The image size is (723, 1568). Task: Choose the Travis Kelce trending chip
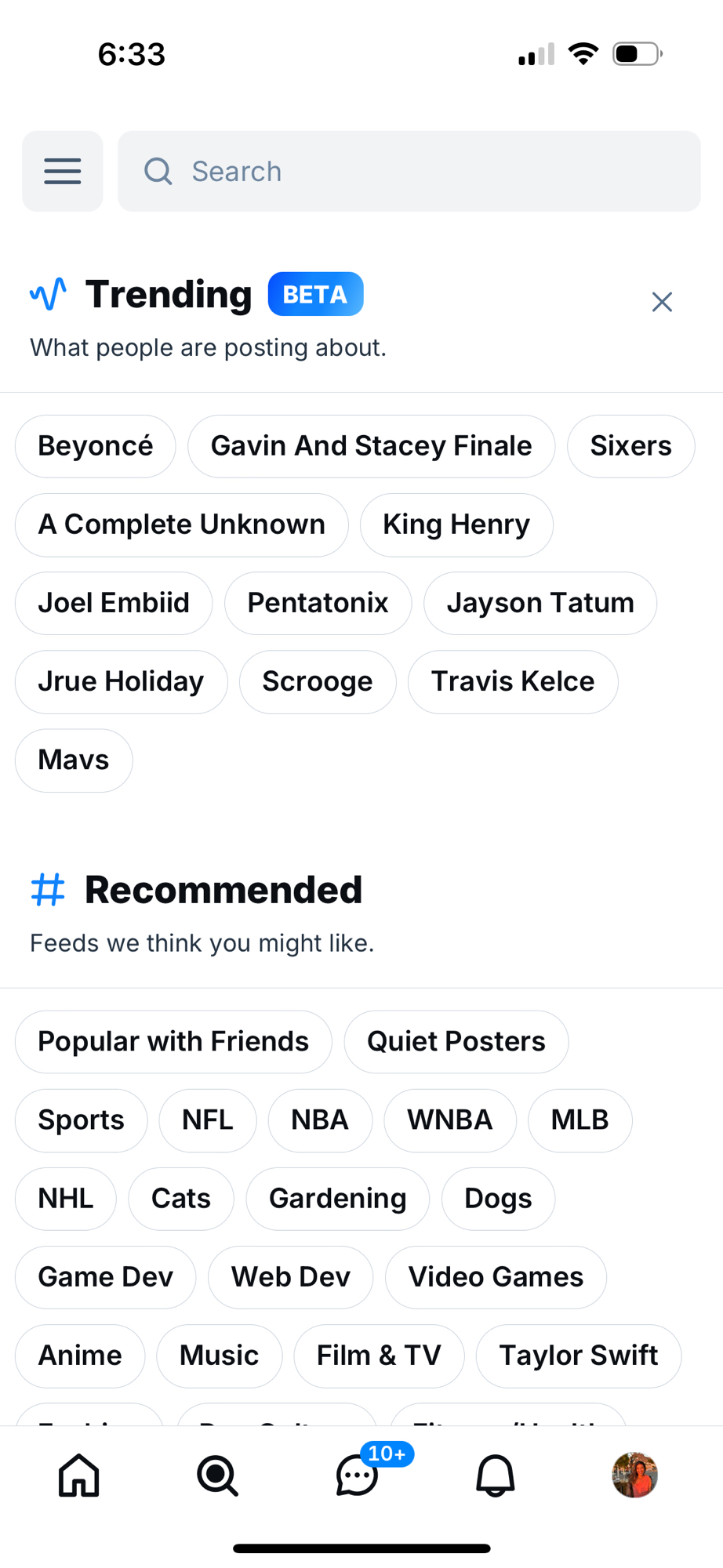[x=513, y=681]
